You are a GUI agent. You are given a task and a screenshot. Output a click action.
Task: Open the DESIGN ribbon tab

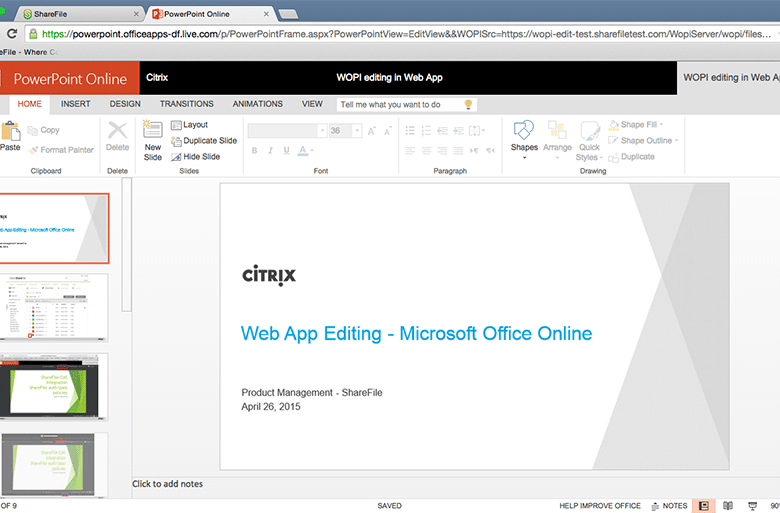pyautogui.click(x=125, y=104)
